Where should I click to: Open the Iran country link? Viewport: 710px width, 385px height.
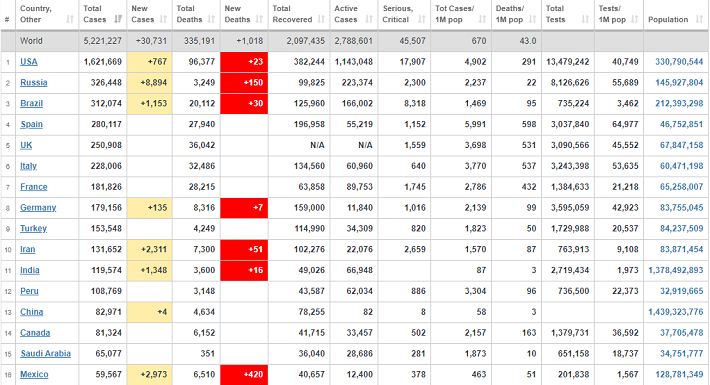pyautogui.click(x=27, y=249)
